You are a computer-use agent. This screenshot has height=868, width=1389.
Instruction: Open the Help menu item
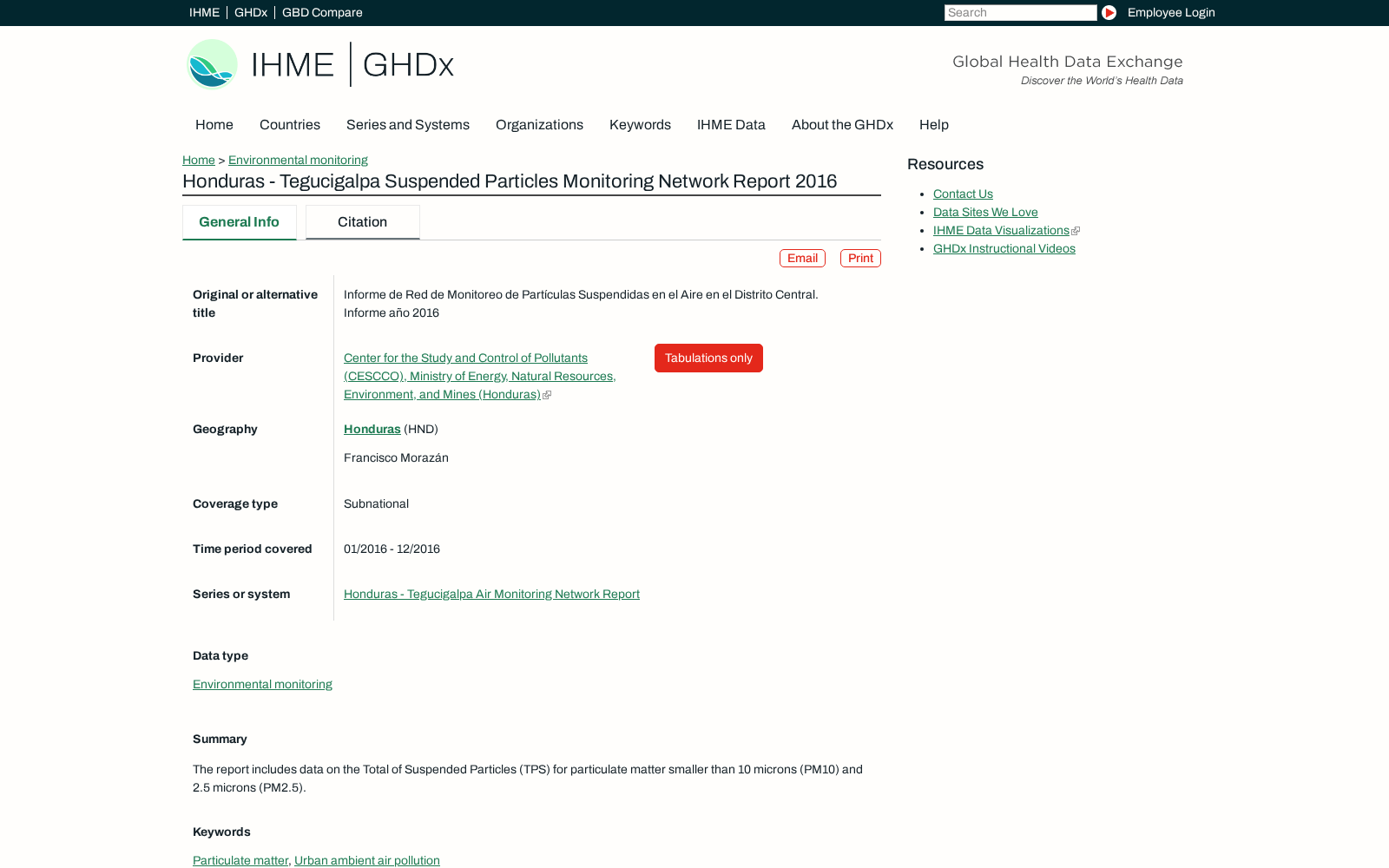(x=934, y=125)
